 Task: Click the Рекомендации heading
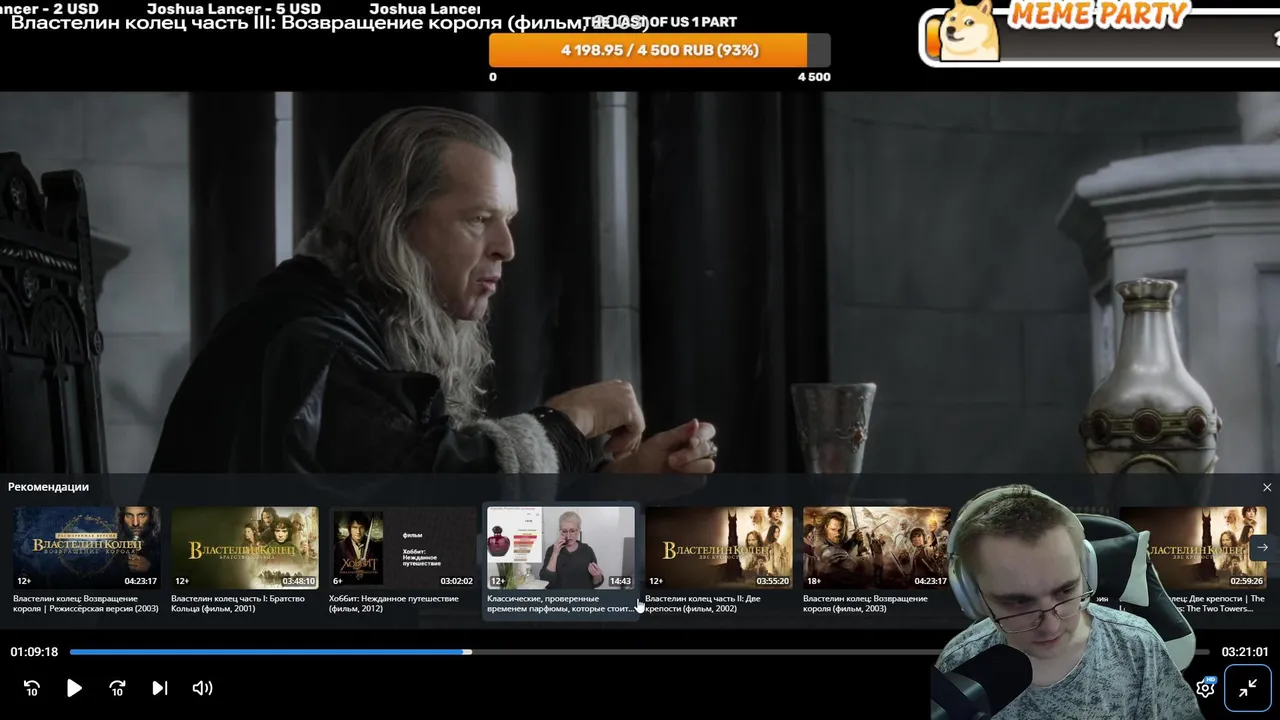tap(48, 487)
